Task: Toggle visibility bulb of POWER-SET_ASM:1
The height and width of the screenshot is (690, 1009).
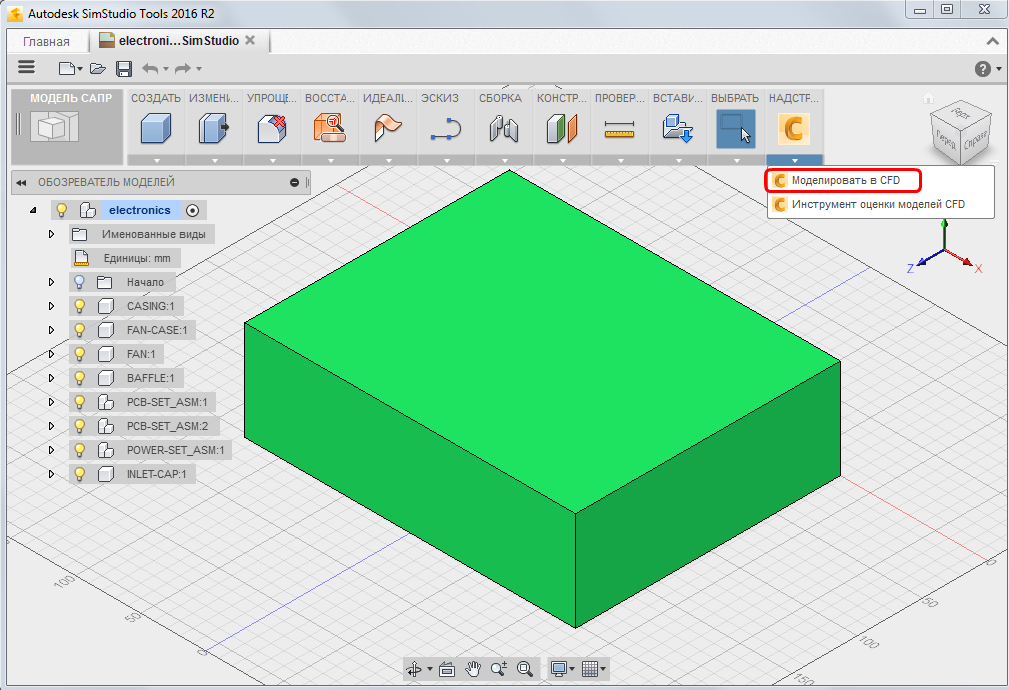Action: click(79, 450)
